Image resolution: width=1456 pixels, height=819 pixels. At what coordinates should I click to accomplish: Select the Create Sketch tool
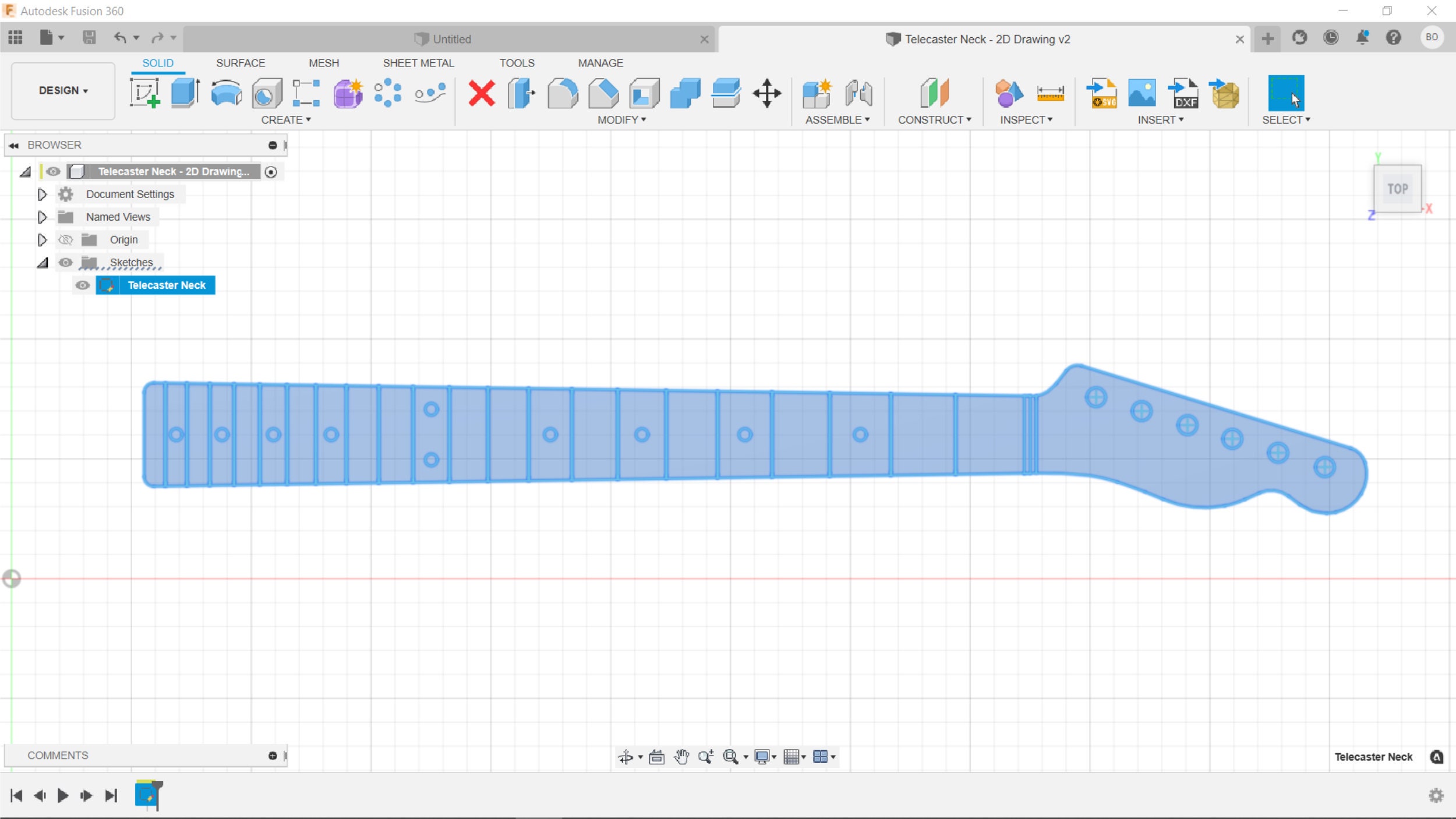[x=146, y=93]
